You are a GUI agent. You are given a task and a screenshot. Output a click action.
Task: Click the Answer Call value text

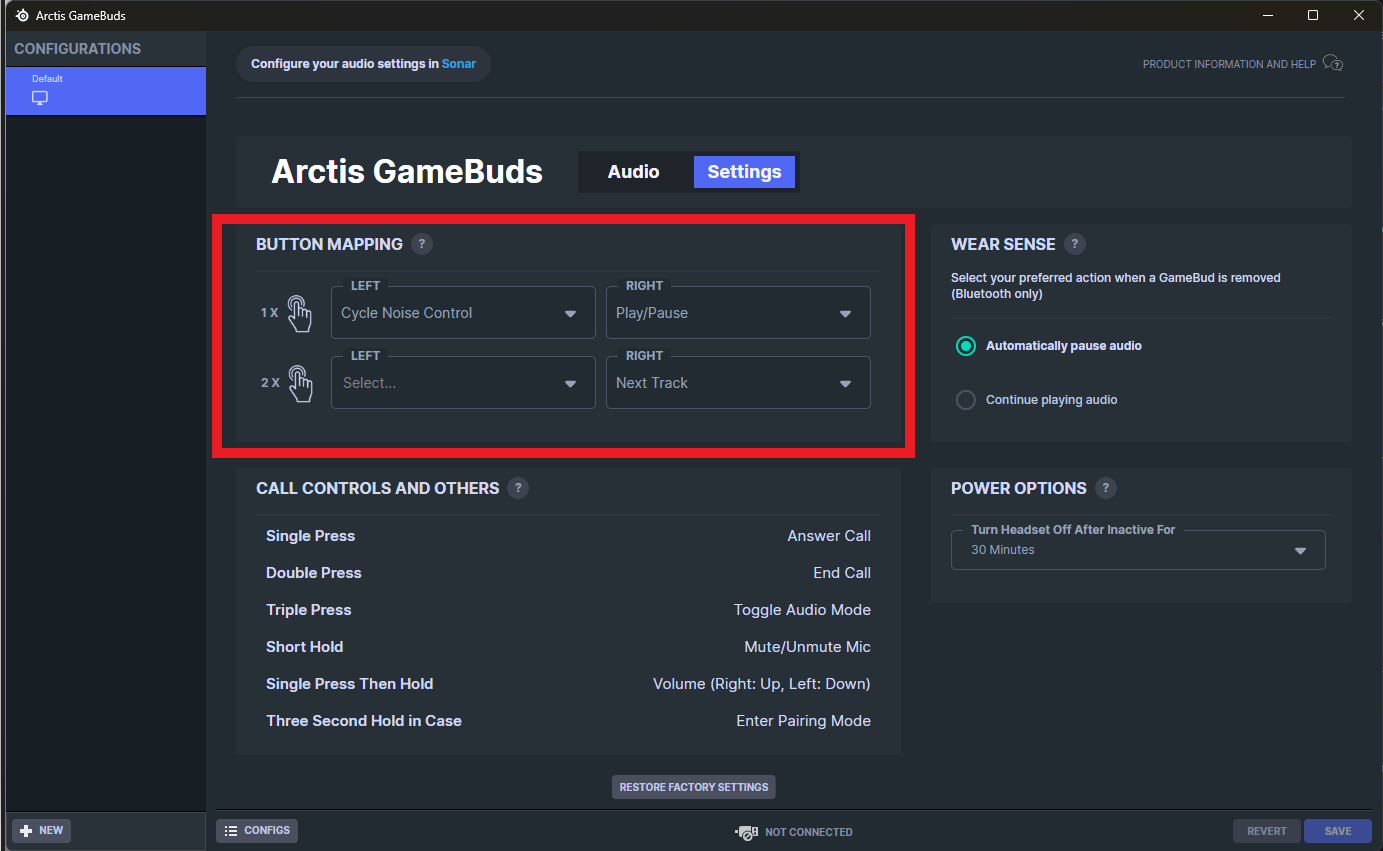coord(829,536)
